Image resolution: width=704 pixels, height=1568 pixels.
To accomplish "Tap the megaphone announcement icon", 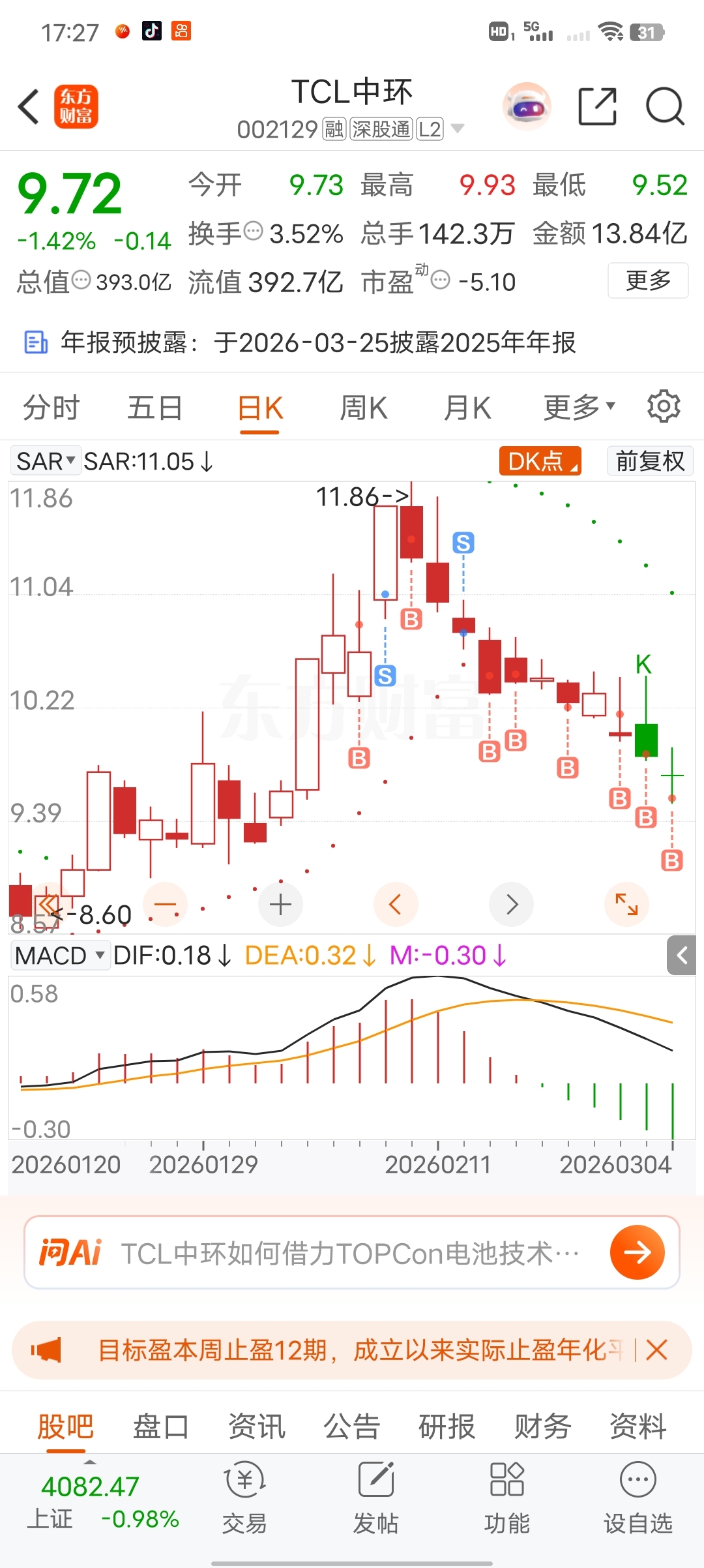I will point(46,1349).
